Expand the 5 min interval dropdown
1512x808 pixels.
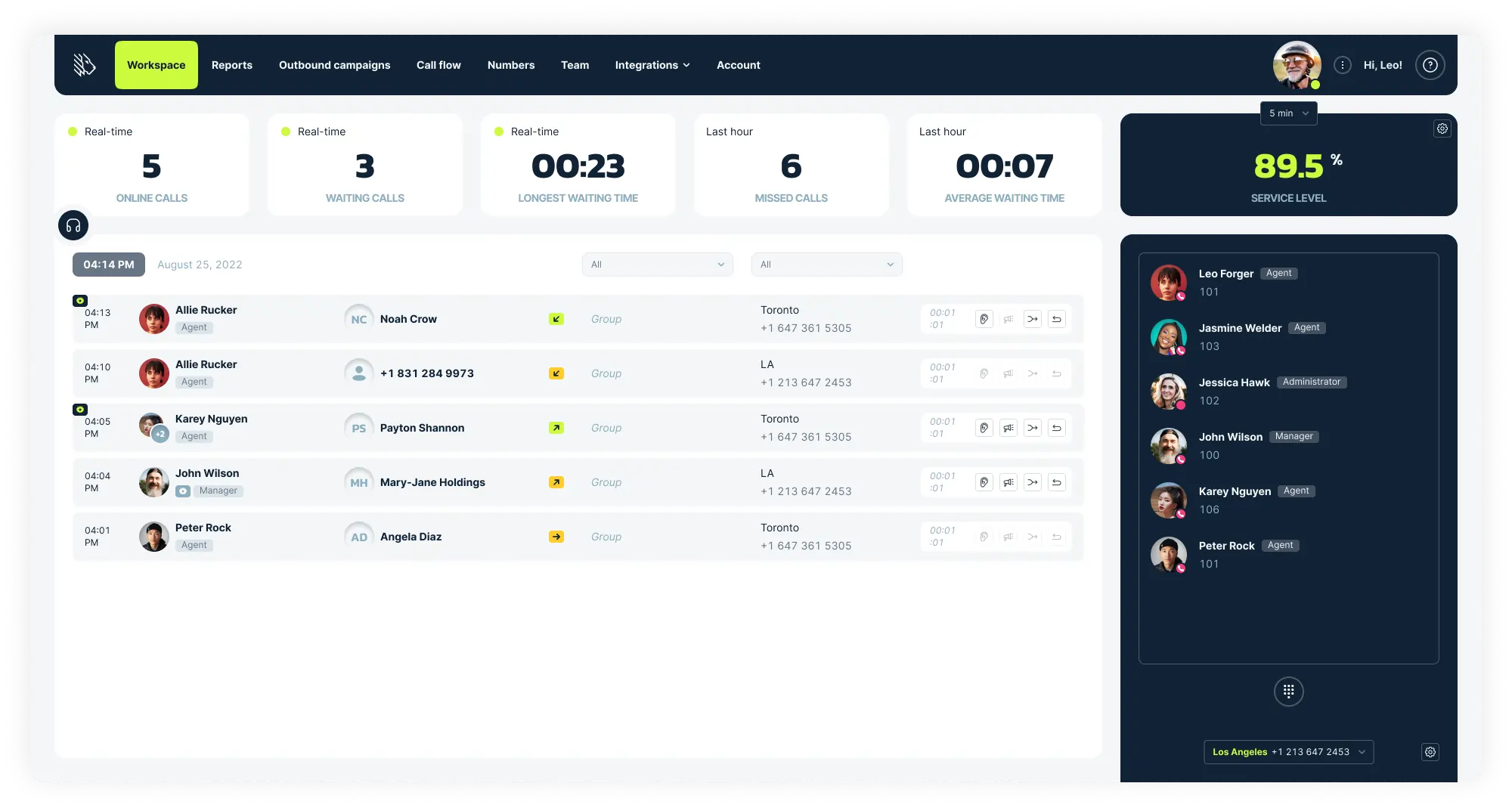click(1288, 113)
